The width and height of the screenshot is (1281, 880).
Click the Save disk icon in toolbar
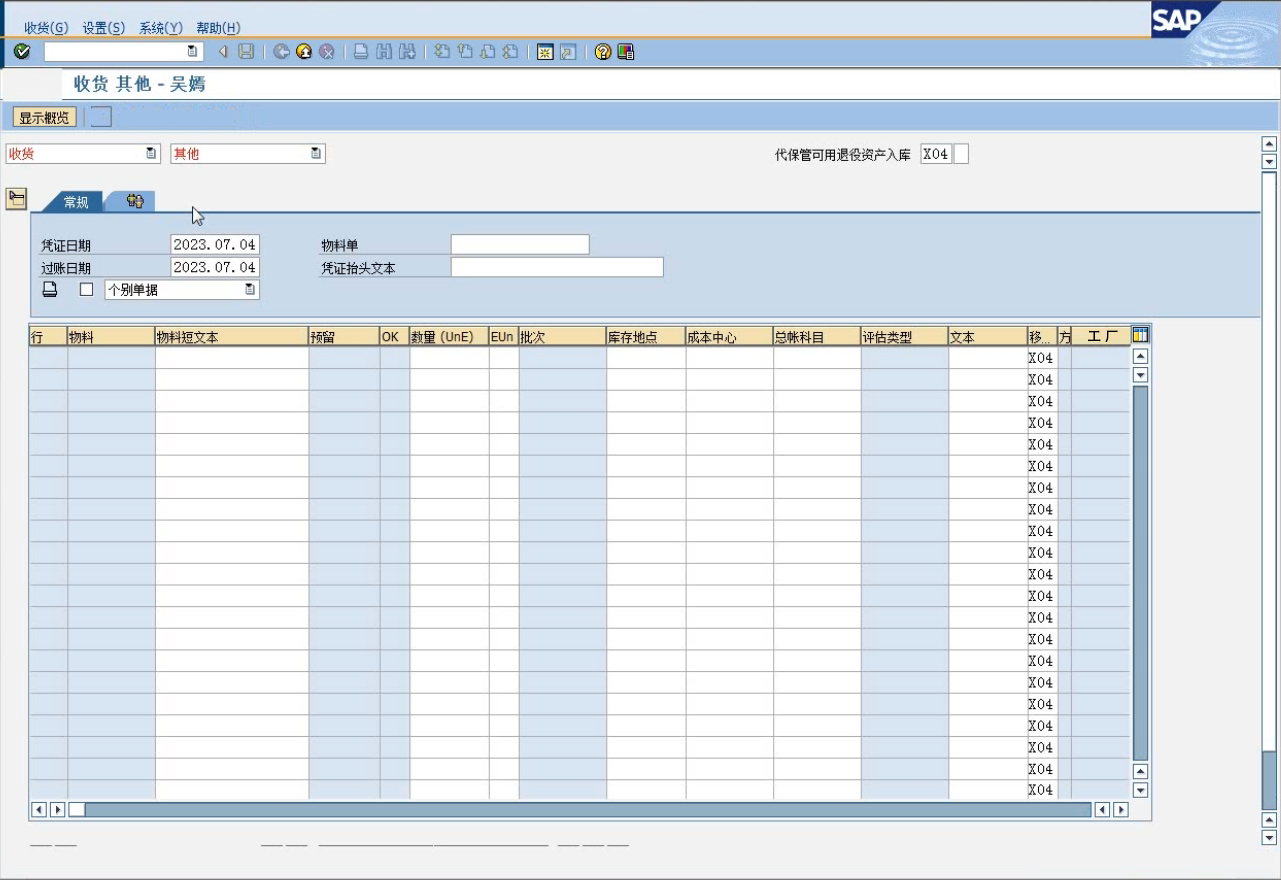[x=246, y=52]
